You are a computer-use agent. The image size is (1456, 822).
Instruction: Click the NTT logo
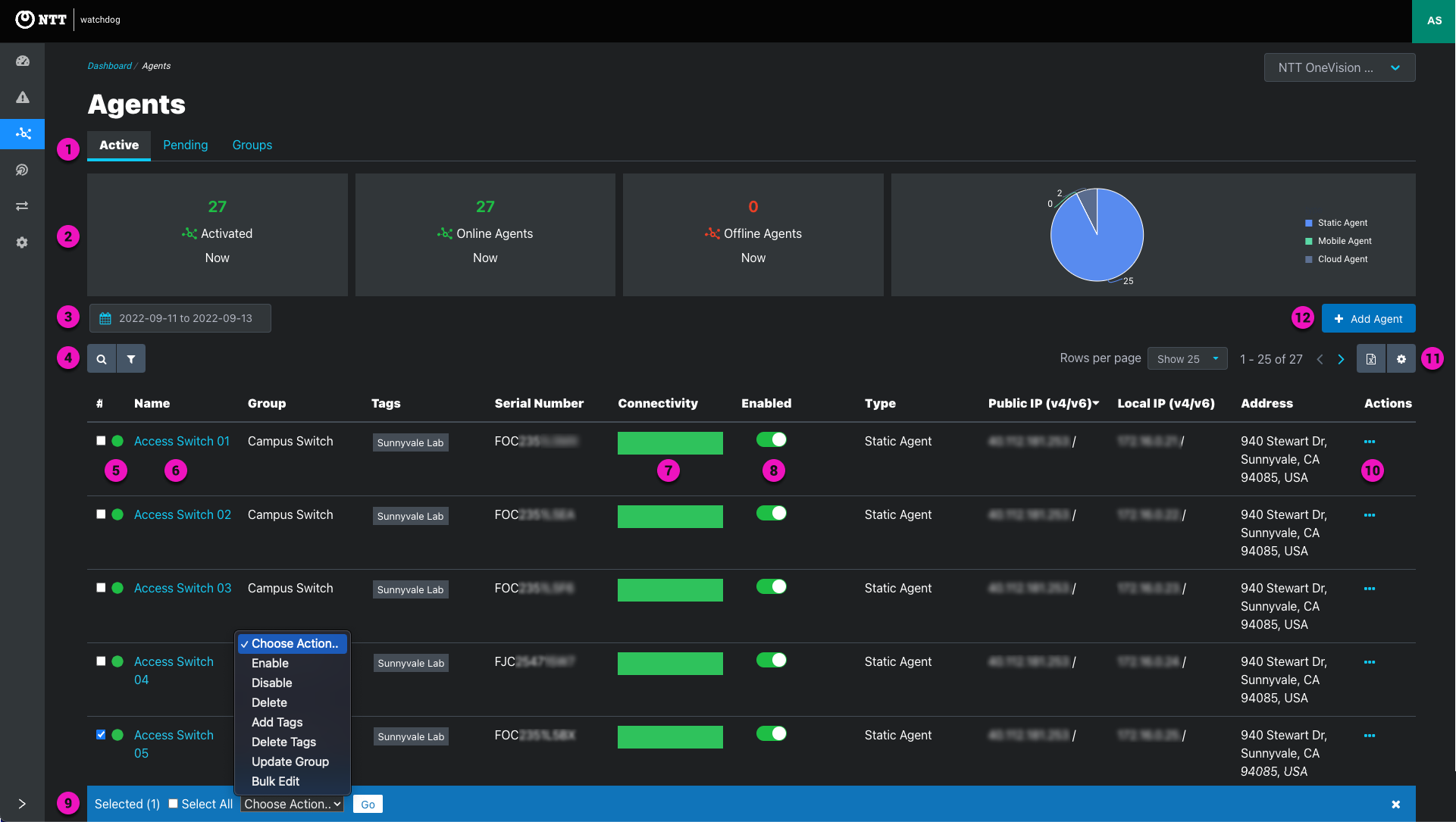tap(41, 20)
